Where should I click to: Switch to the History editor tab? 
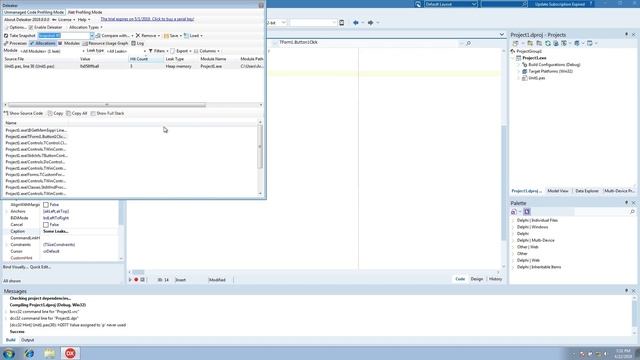495,279
